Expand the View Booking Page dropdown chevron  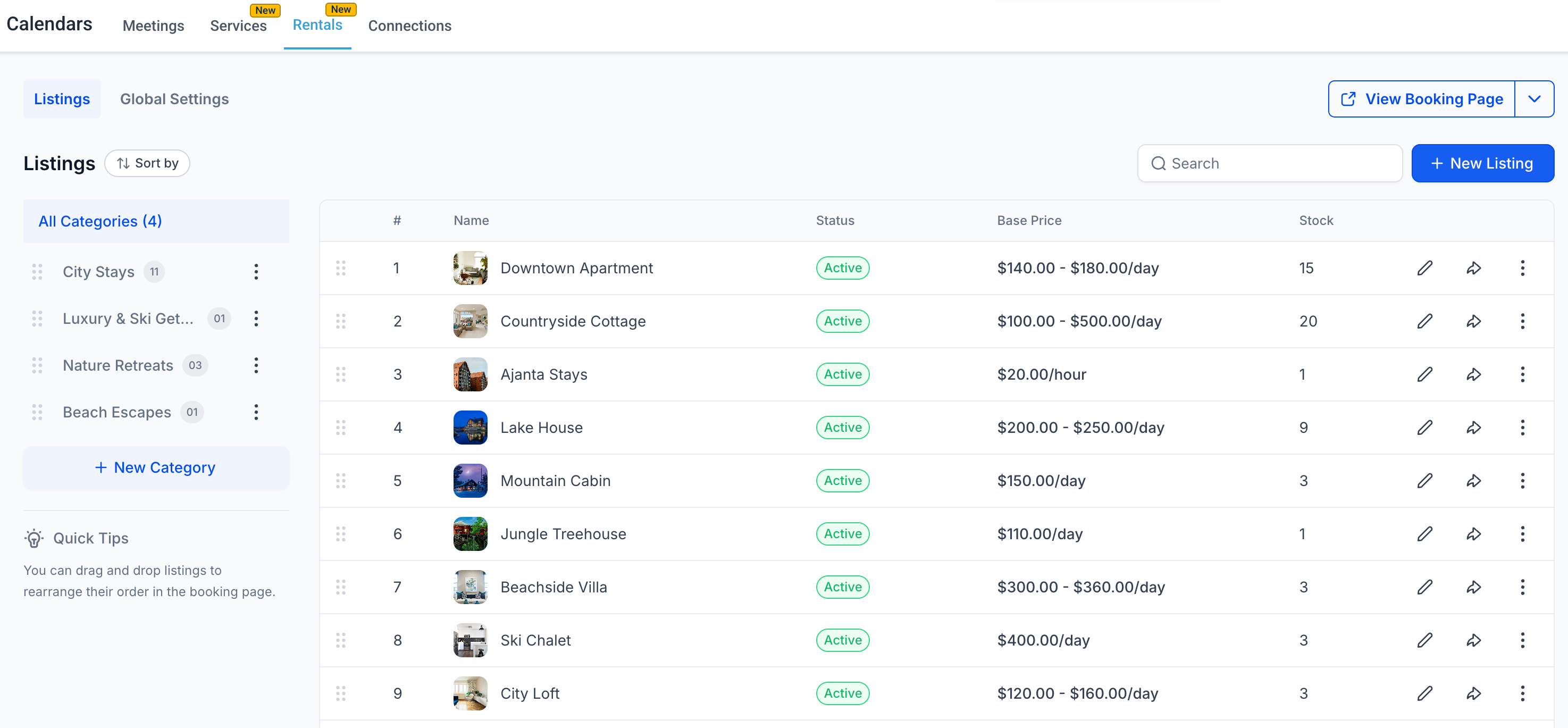[1535, 98]
